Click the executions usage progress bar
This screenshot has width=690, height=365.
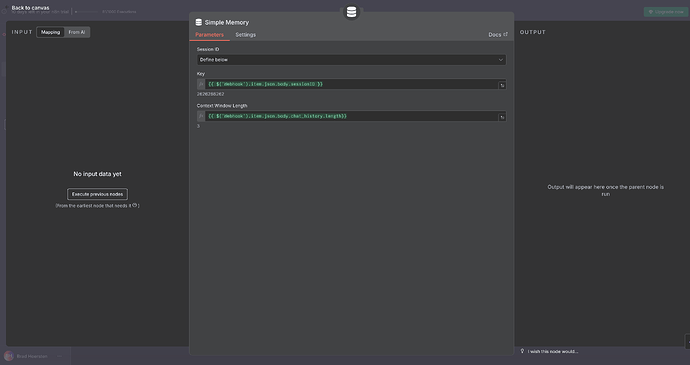pyautogui.click(x=88, y=12)
